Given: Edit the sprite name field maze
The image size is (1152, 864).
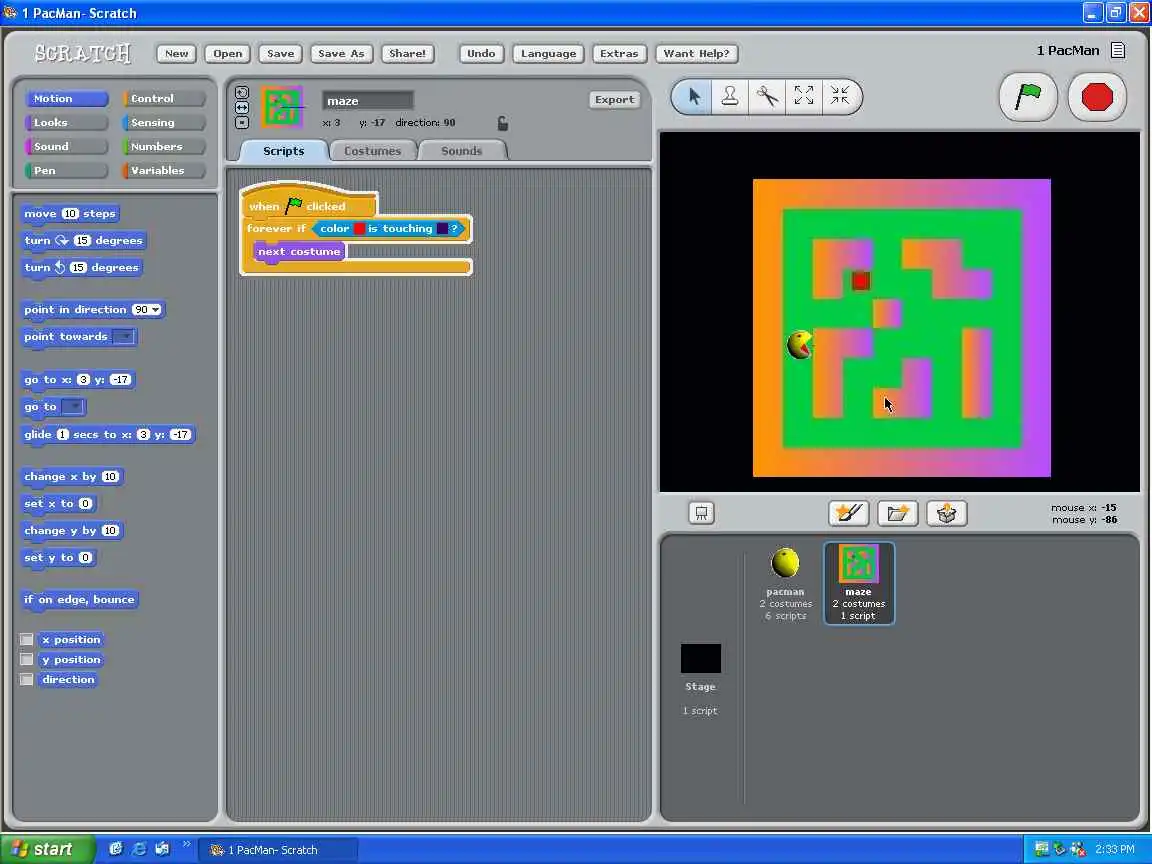Looking at the screenshot, I should (x=368, y=101).
